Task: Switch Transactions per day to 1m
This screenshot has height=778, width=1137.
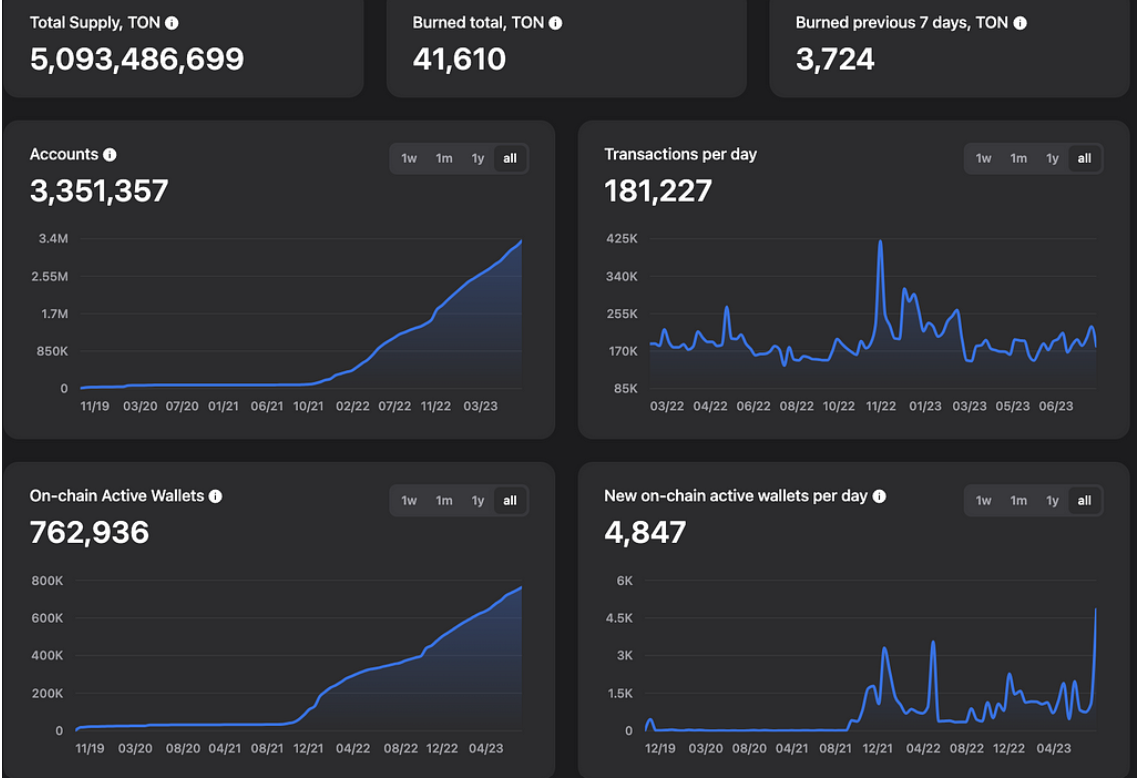Action: (1018, 158)
